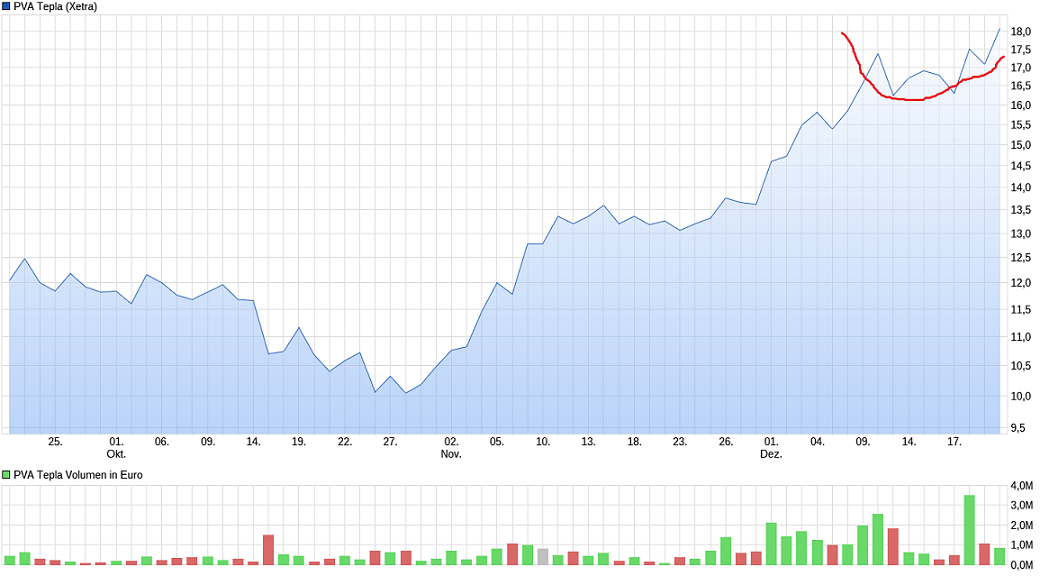Click the 'Okt.' month label
This screenshot has width=1049, height=576.
116,454
